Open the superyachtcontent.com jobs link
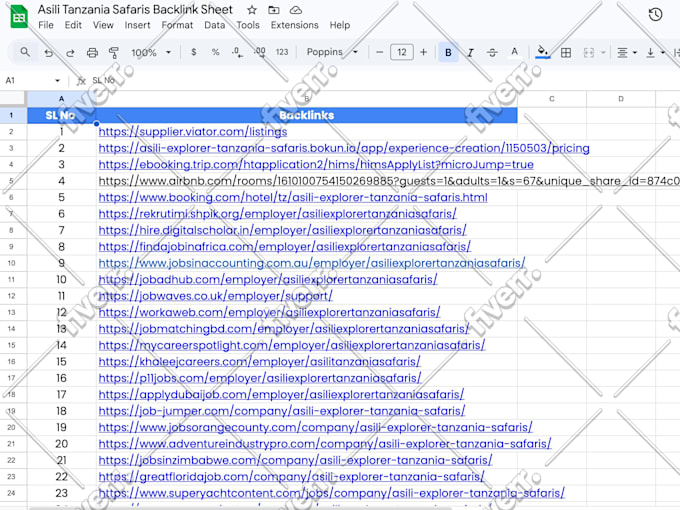This screenshot has width=680, height=510. [x=332, y=494]
